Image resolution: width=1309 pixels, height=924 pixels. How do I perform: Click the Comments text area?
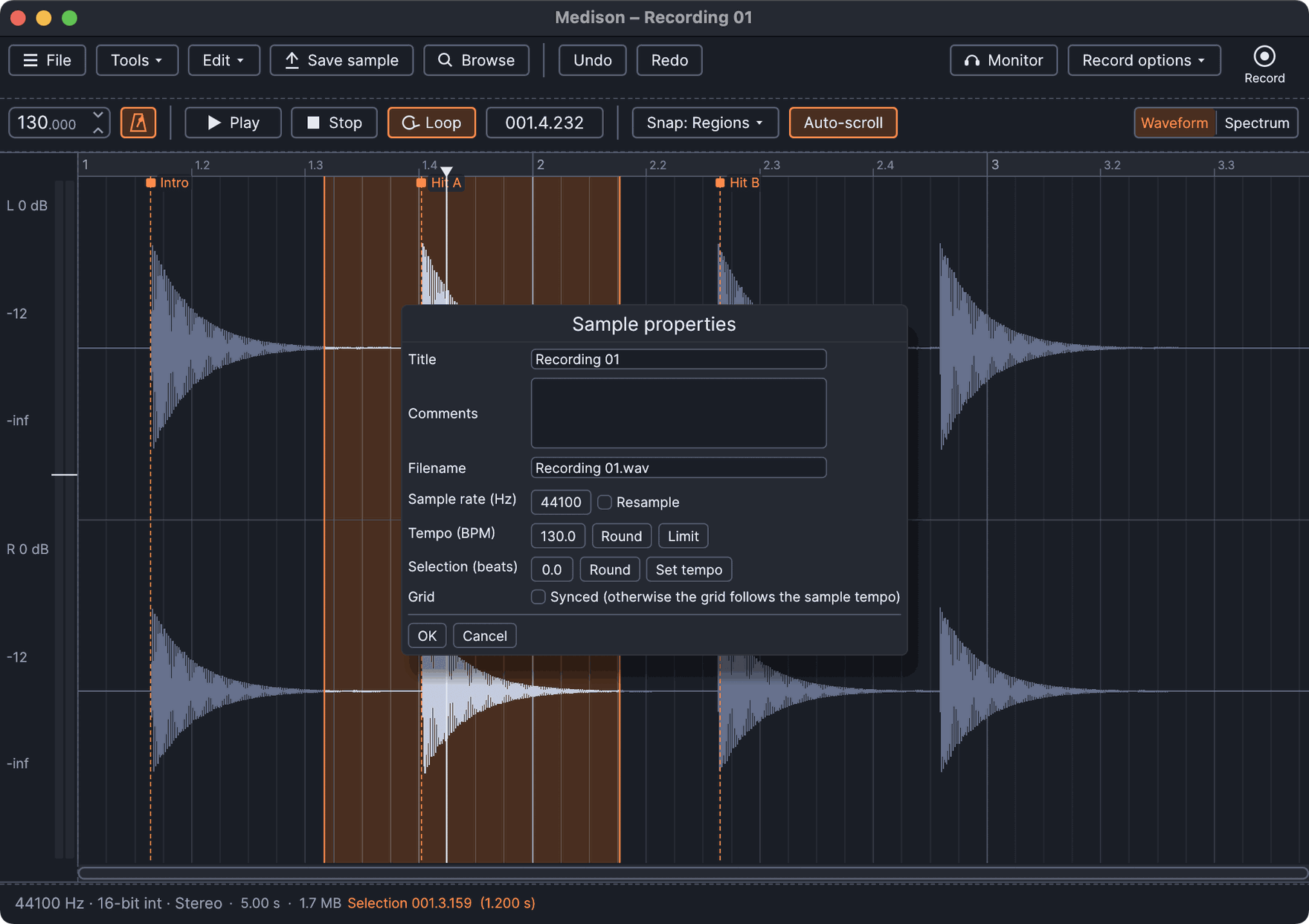click(x=678, y=413)
